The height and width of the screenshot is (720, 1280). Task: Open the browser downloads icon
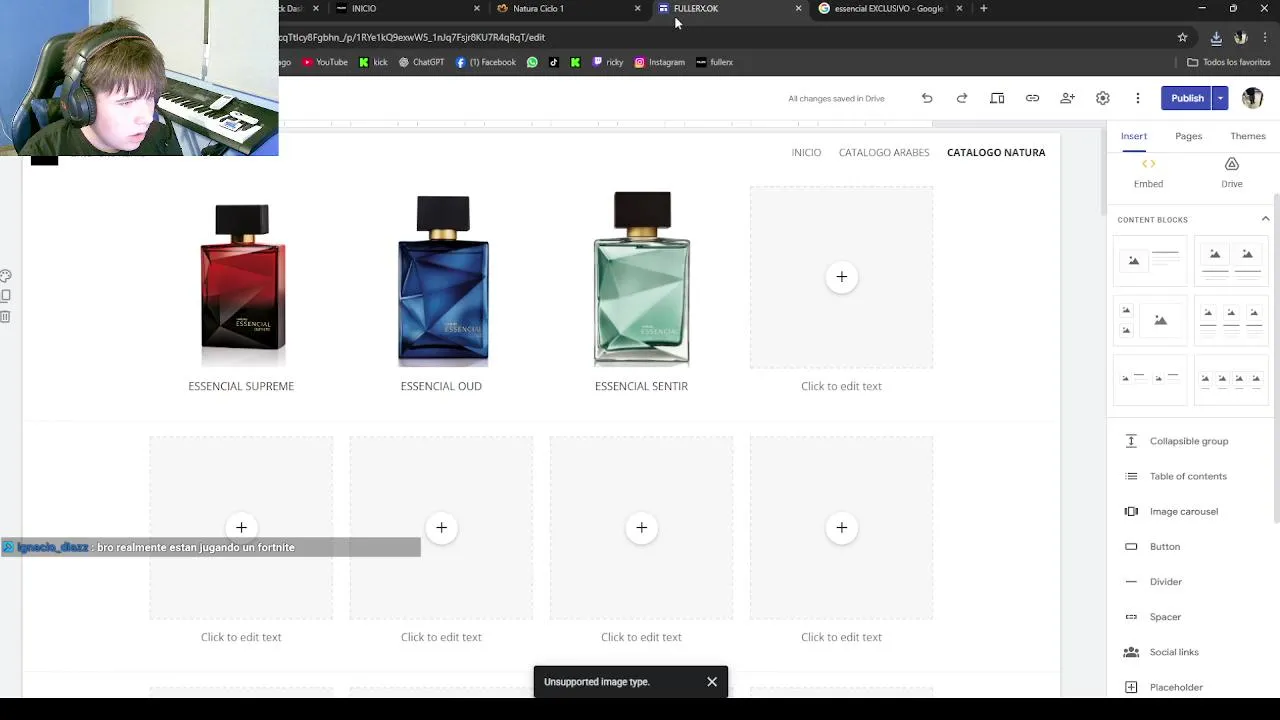click(1216, 37)
